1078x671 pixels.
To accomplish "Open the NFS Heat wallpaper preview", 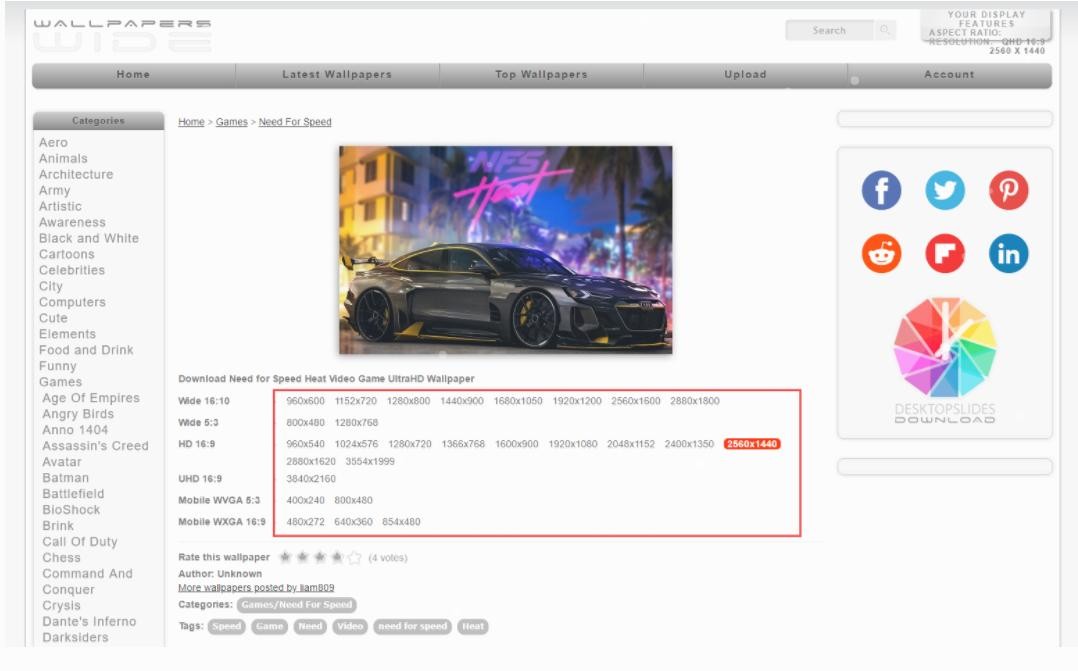I will [505, 249].
